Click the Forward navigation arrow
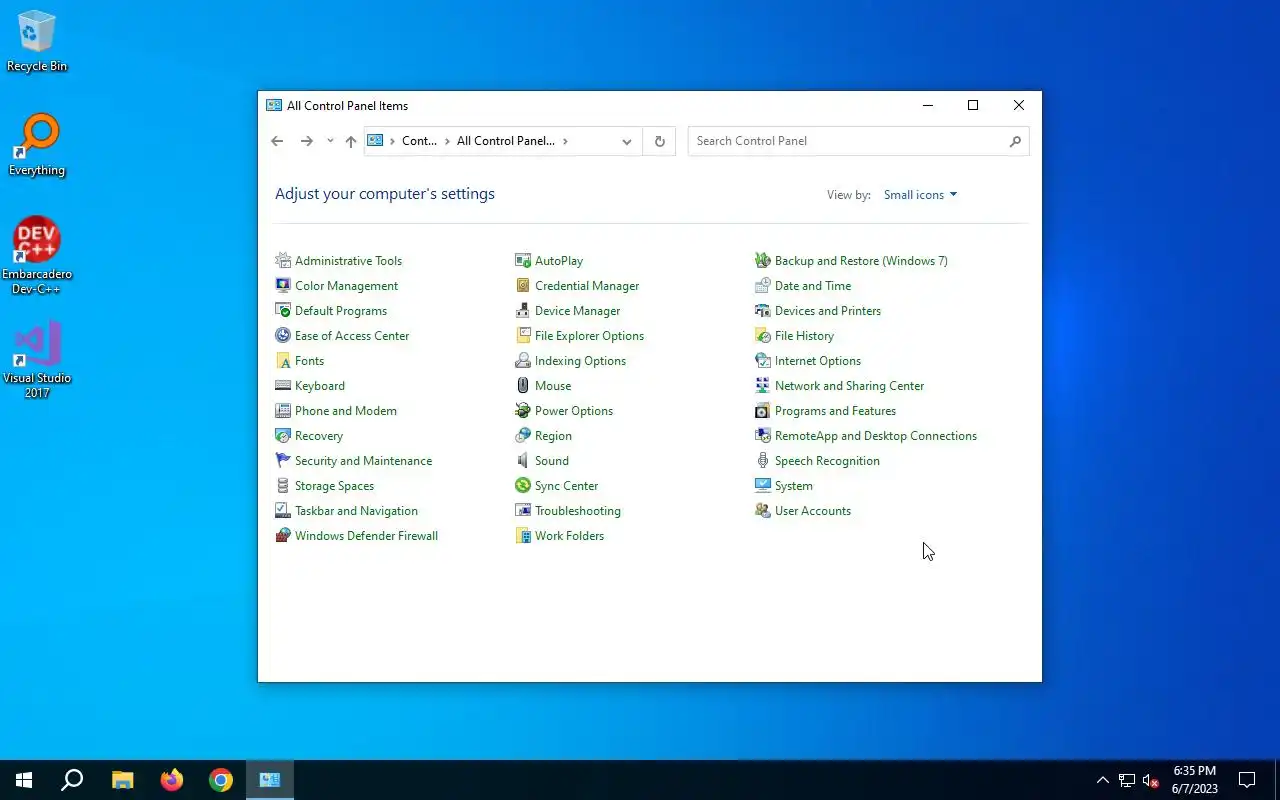Image resolution: width=1280 pixels, height=800 pixels. point(307,141)
